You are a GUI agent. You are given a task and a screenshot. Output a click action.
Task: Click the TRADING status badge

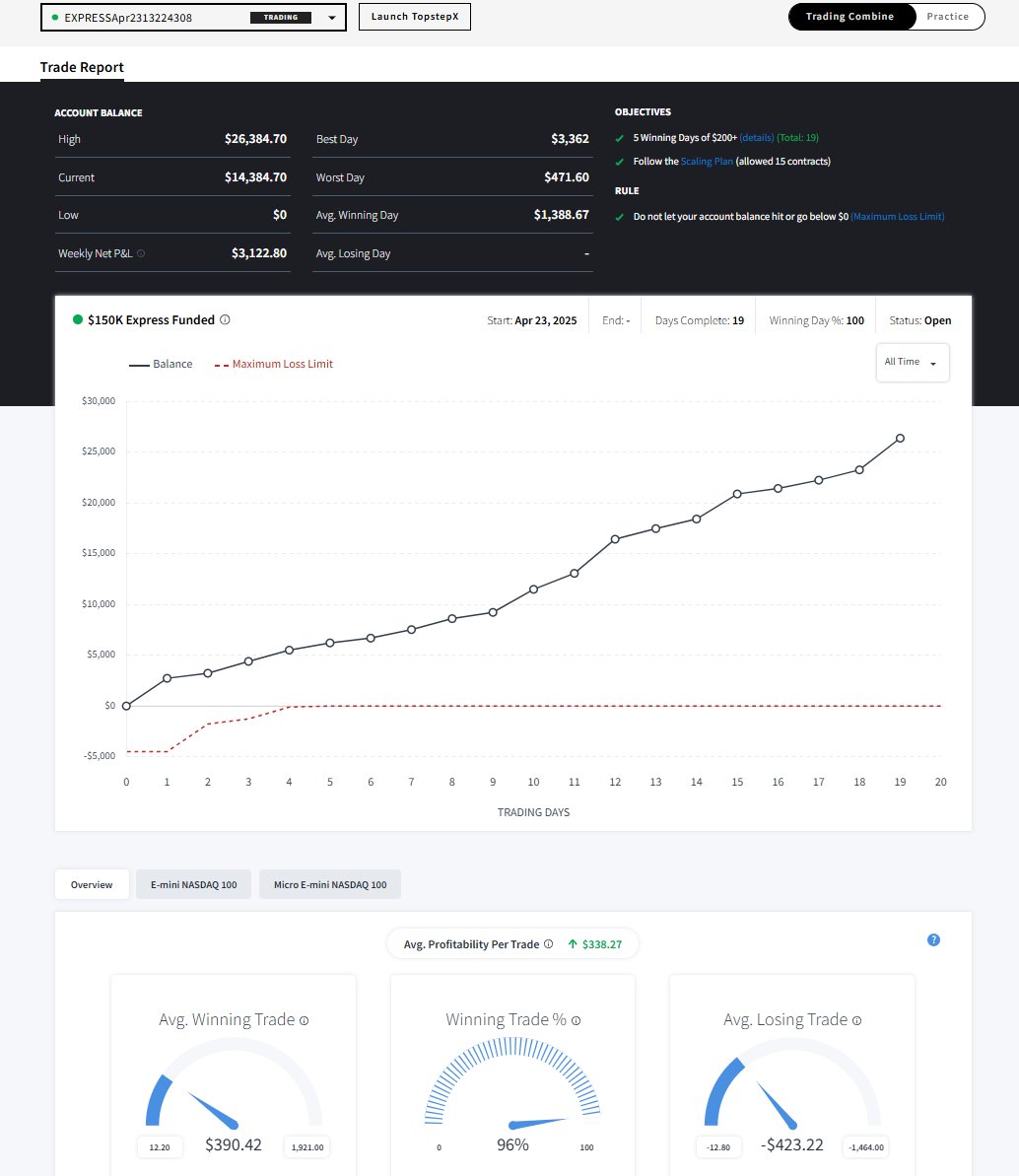tap(281, 17)
